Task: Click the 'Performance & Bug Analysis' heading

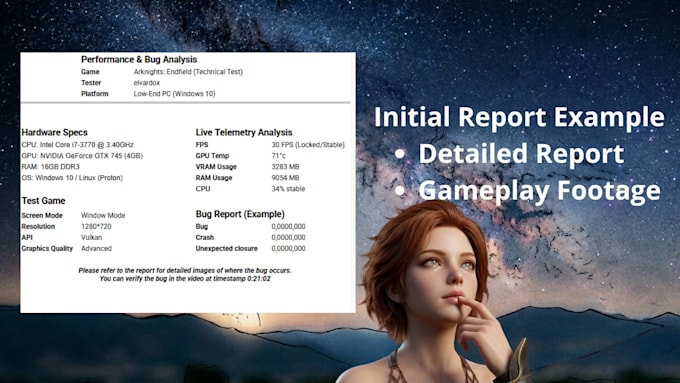Action: point(139,59)
